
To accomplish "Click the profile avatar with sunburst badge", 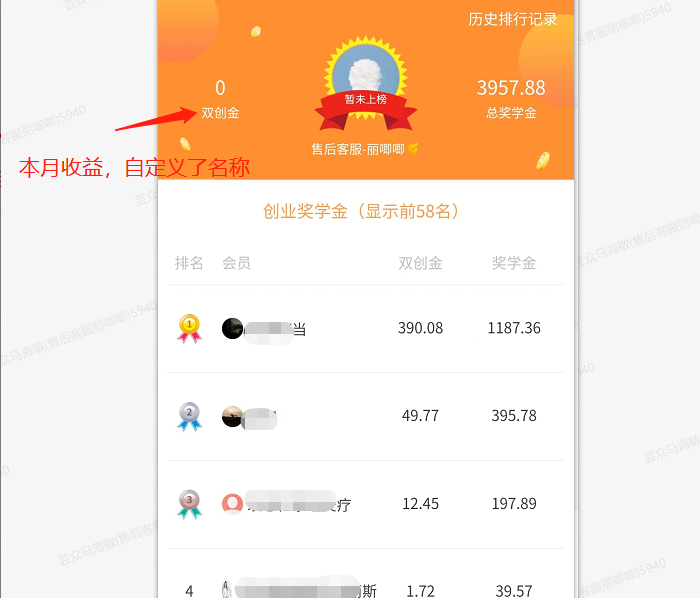I will coord(366,74).
